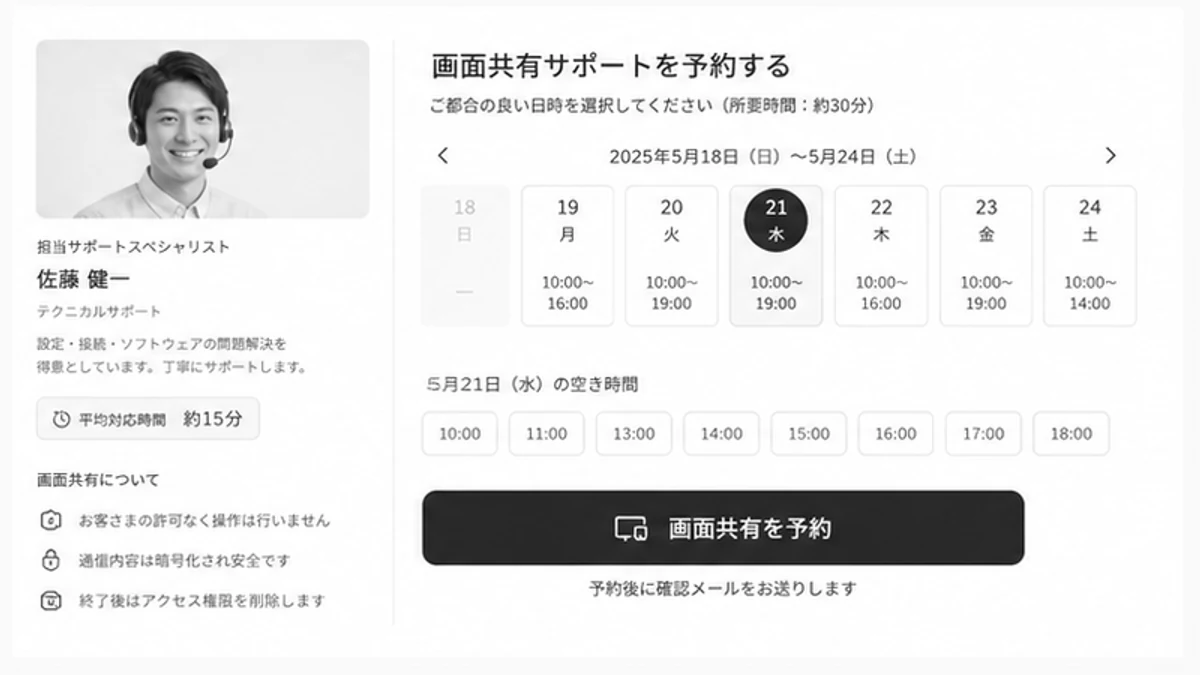Pick Saturday the 24th date card

coord(1090,256)
